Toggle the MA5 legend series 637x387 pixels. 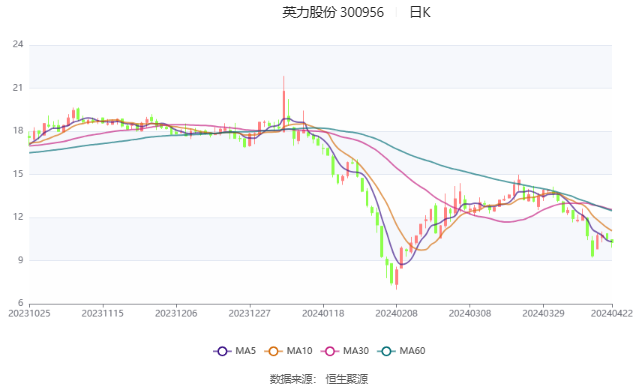235,351
